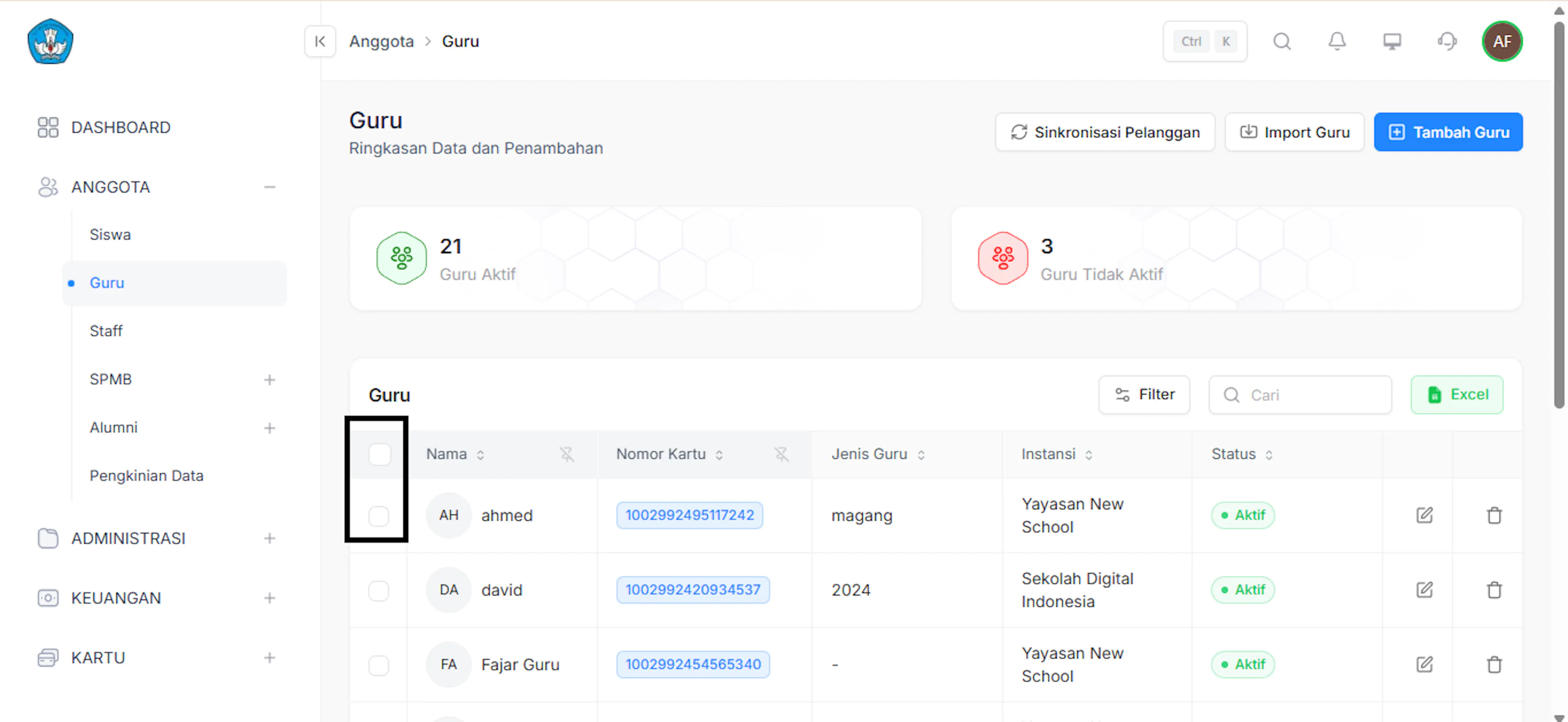Screen dimensions: 1568x722
Task: Toggle the pin icon on the Nomor Kartu column
Action: coord(781,454)
